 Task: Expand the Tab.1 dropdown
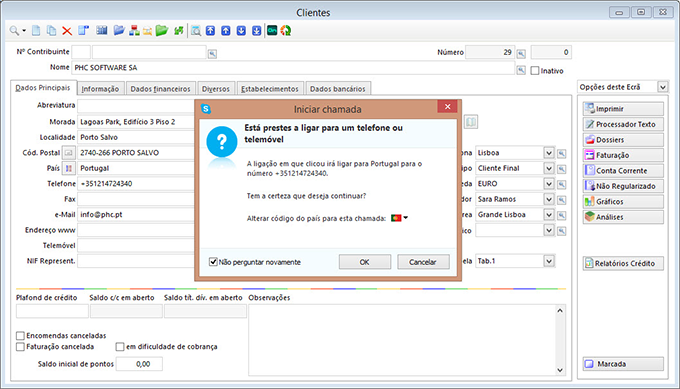[x=549, y=261]
